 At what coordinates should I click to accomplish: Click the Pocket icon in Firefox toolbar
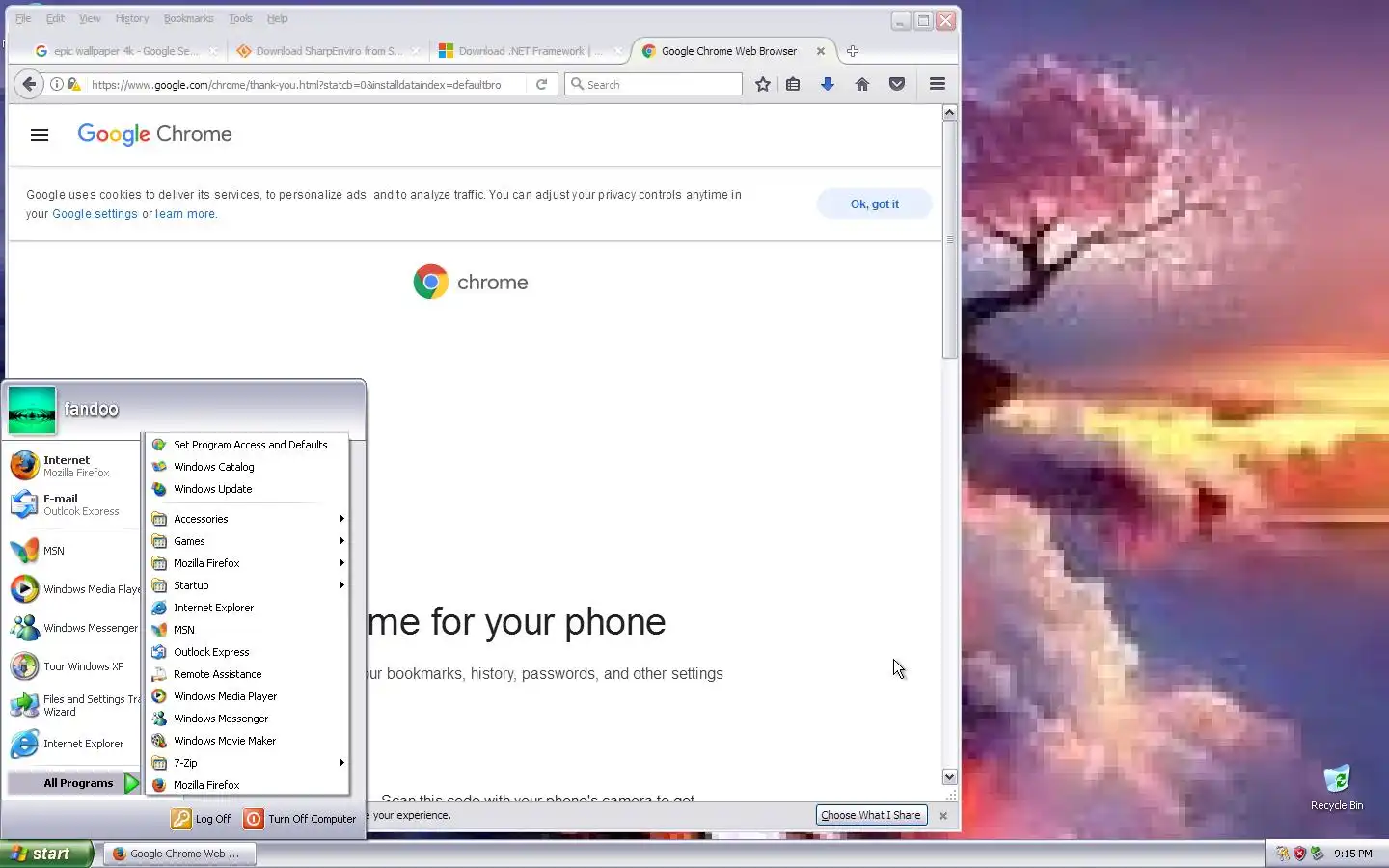tap(897, 84)
